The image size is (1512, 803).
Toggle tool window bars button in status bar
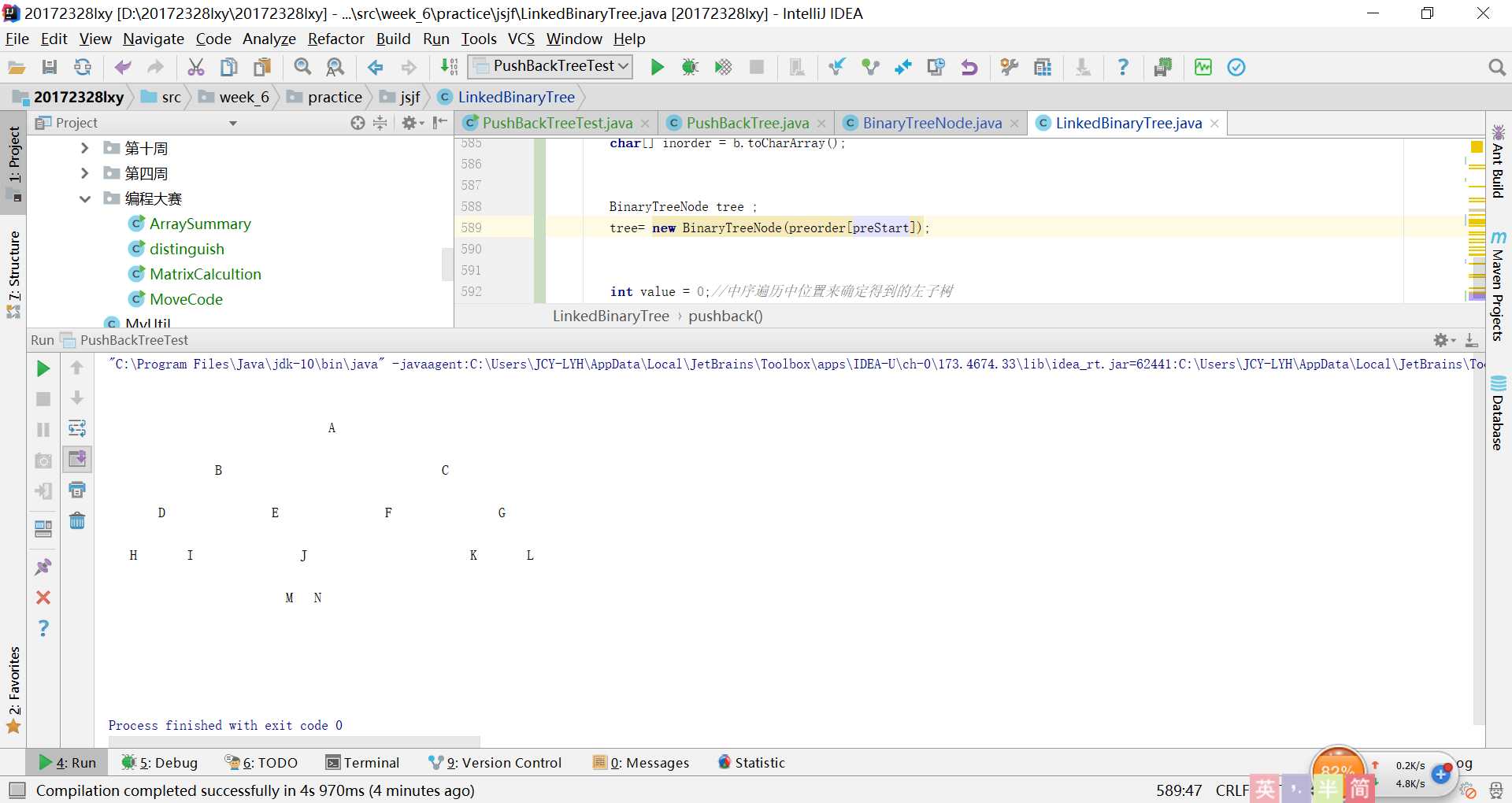click(17, 790)
